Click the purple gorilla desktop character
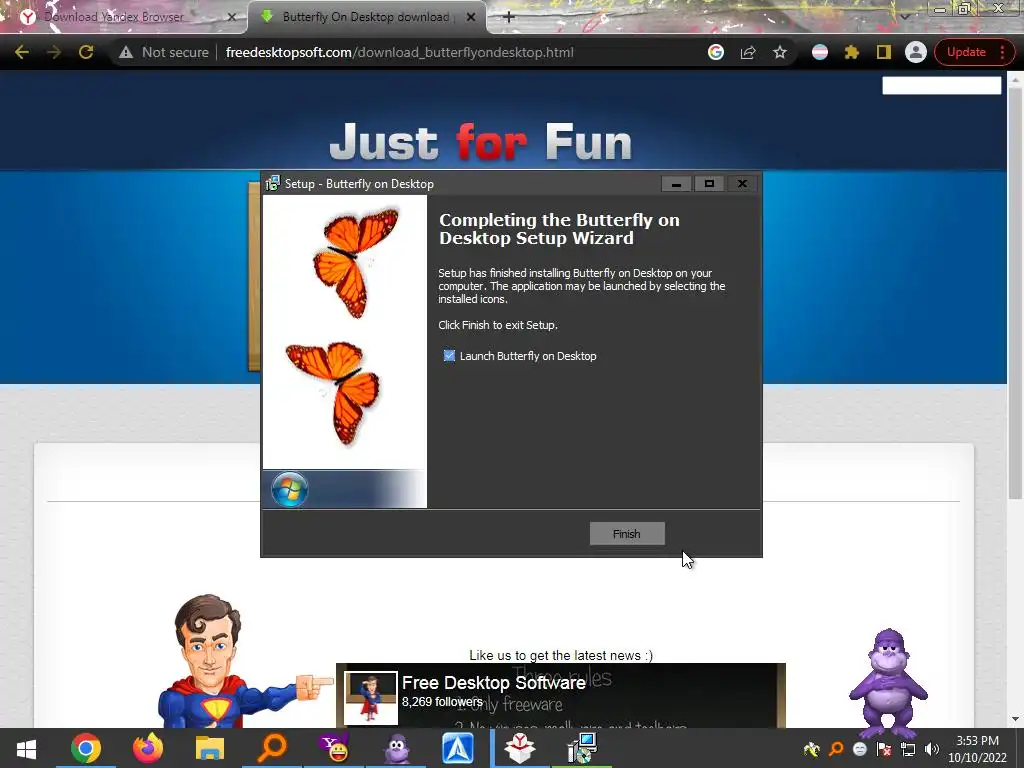Screen dimensions: 1024x768 click(888, 682)
